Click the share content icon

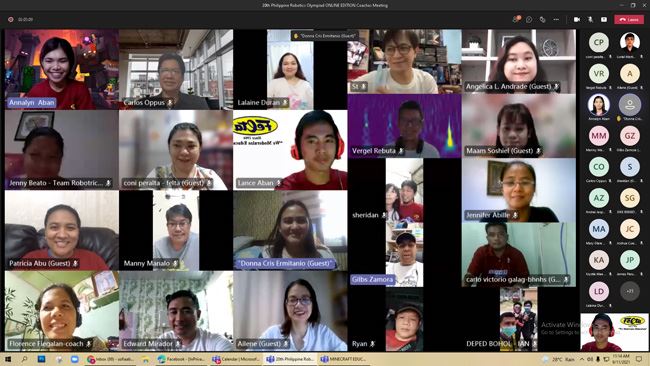click(604, 19)
